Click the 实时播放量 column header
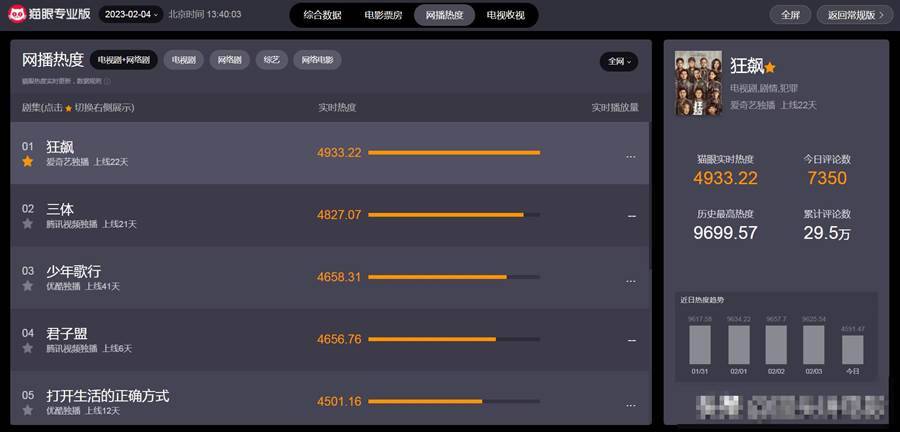This screenshot has height=432, width=900. (615, 108)
